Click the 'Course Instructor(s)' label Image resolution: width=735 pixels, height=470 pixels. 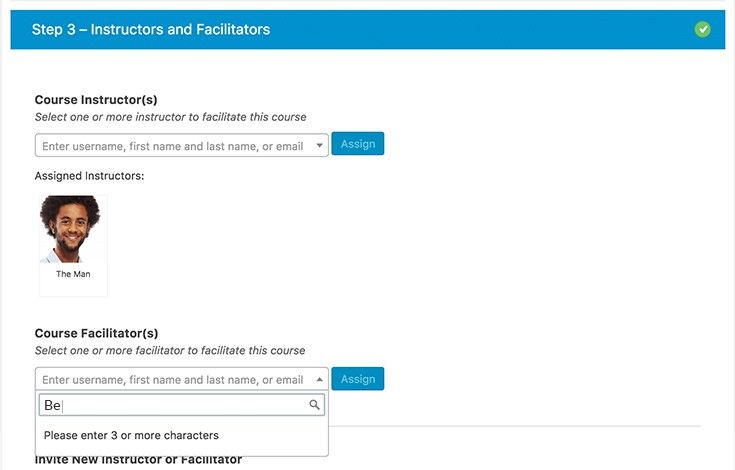[x=96, y=100]
